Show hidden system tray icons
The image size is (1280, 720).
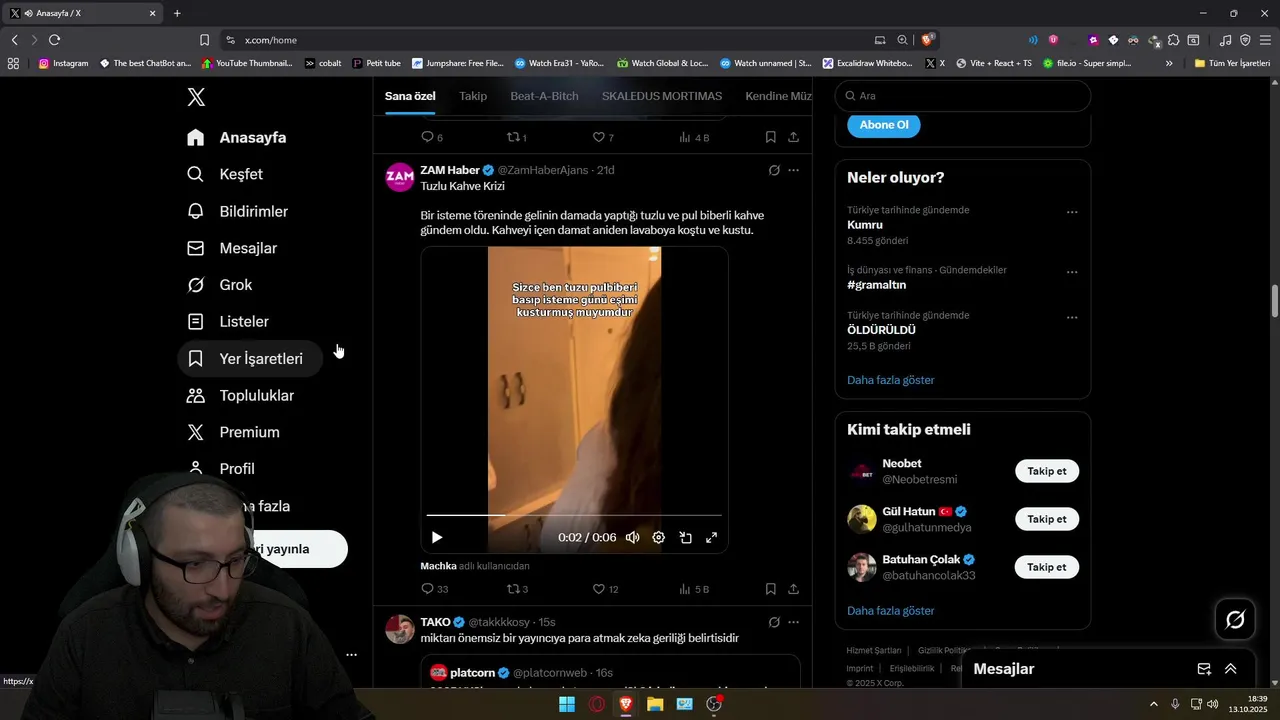coord(1154,704)
